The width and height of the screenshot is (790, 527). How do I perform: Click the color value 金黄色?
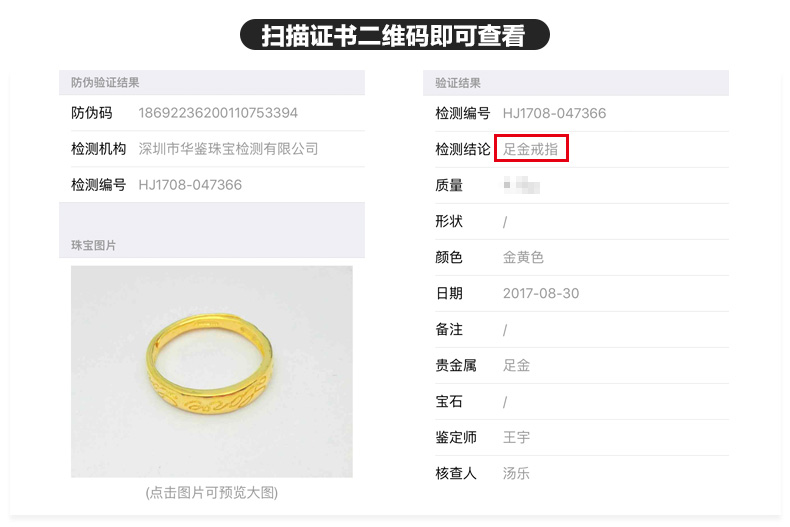pyautogui.click(x=523, y=257)
